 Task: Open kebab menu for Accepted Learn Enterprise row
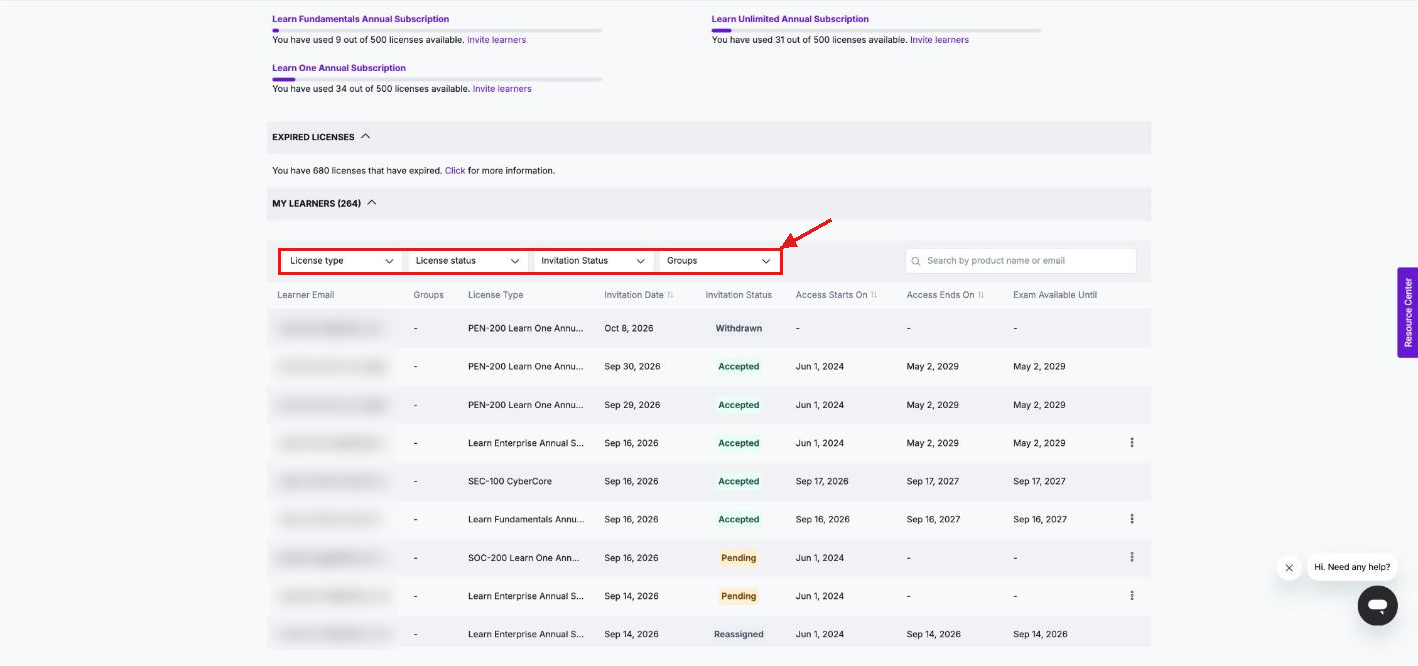click(1132, 442)
